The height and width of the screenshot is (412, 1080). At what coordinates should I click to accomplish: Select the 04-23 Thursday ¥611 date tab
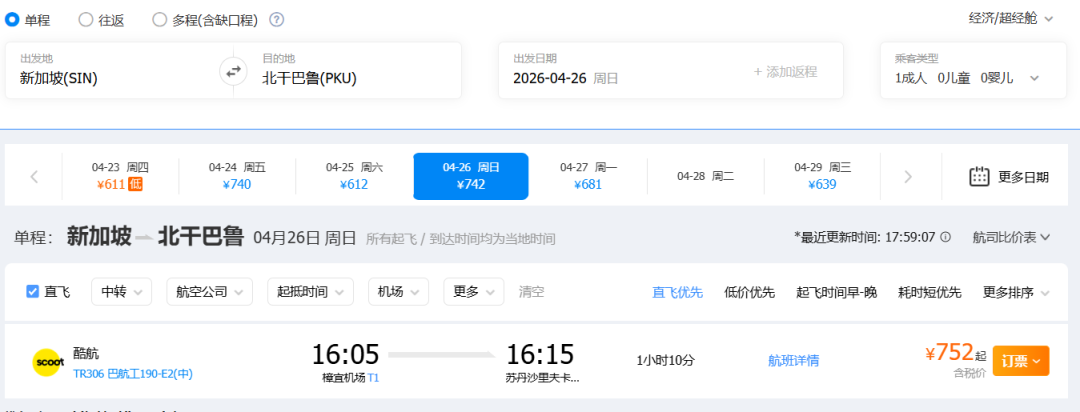[x=120, y=176]
